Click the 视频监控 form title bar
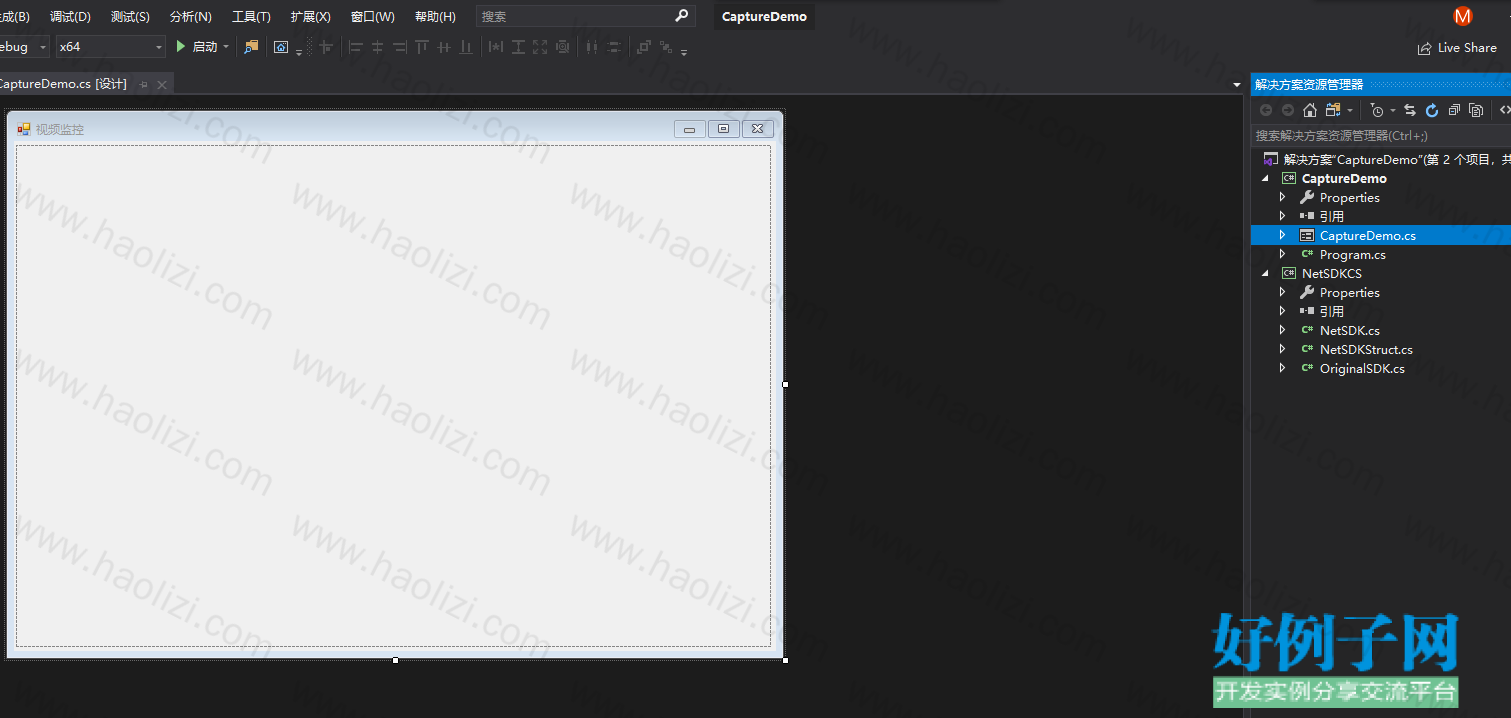Screen dimensions: 1511x718 [395, 128]
